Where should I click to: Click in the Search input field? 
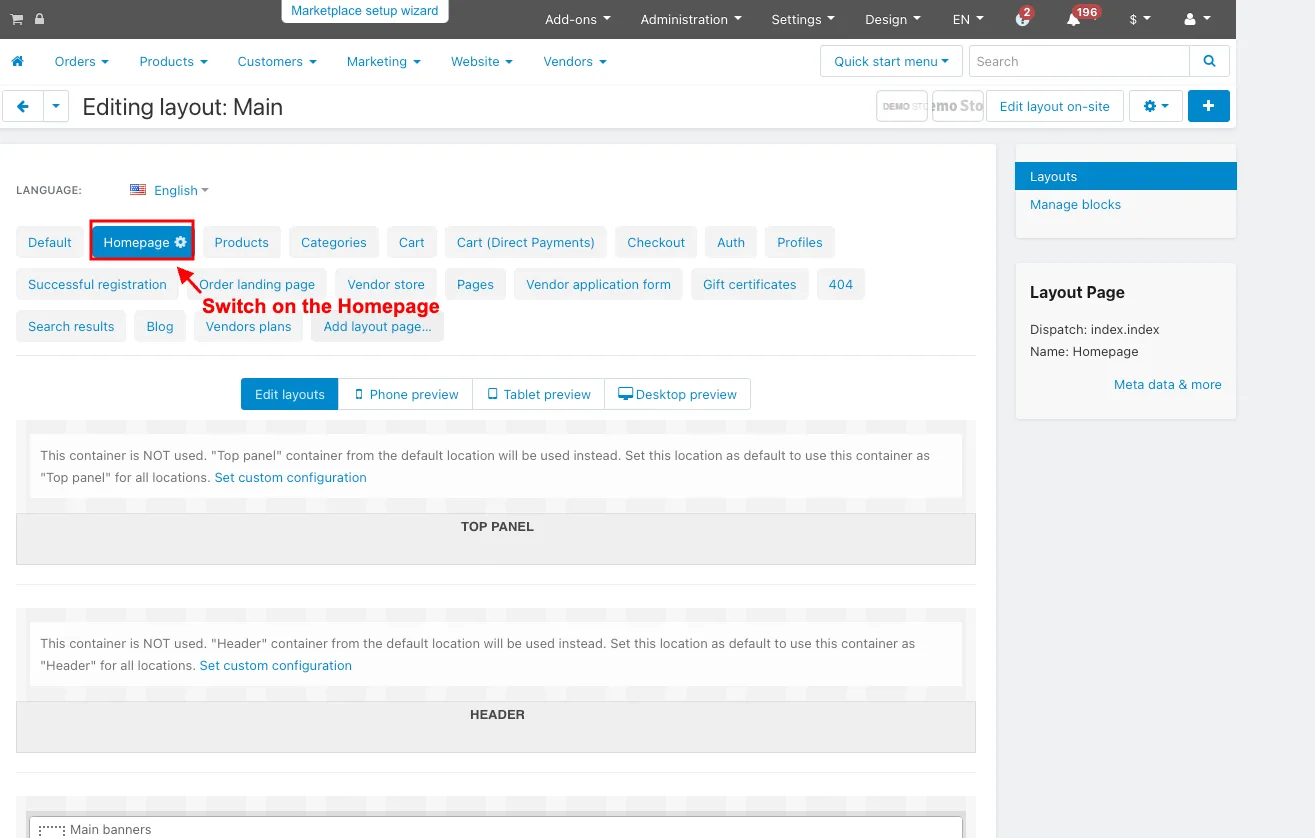[x=1079, y=61]
